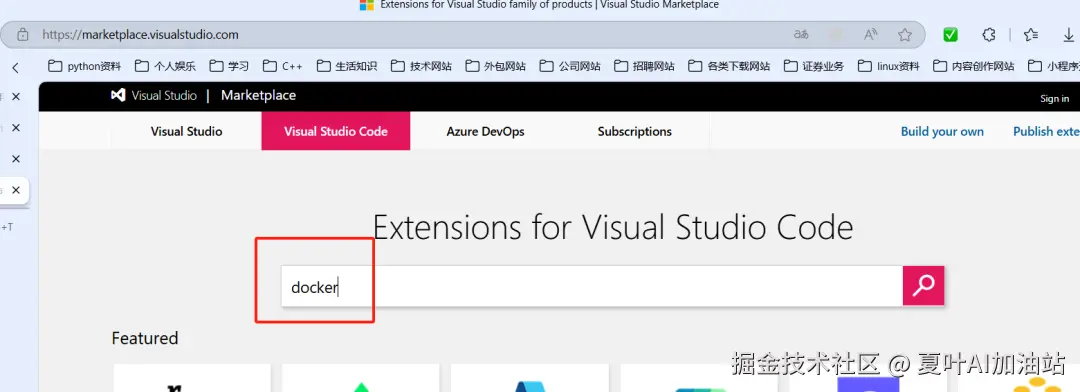Collapse the vertical tabs pane chevron
1080x392 pixels.
point(15,68)
